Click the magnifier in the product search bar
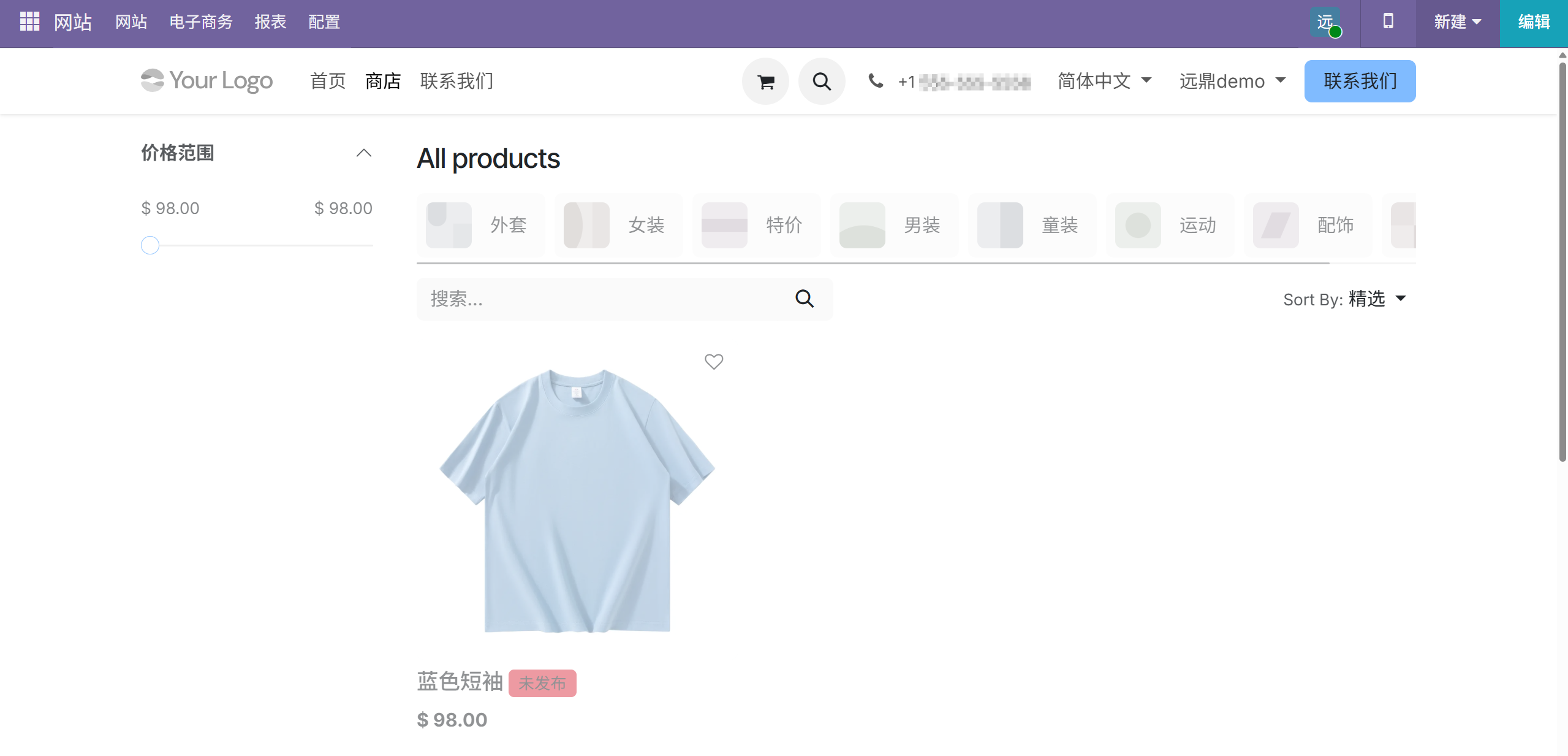Image resolution: width=1568 pixels, height=756 pixels. [805, 299]
